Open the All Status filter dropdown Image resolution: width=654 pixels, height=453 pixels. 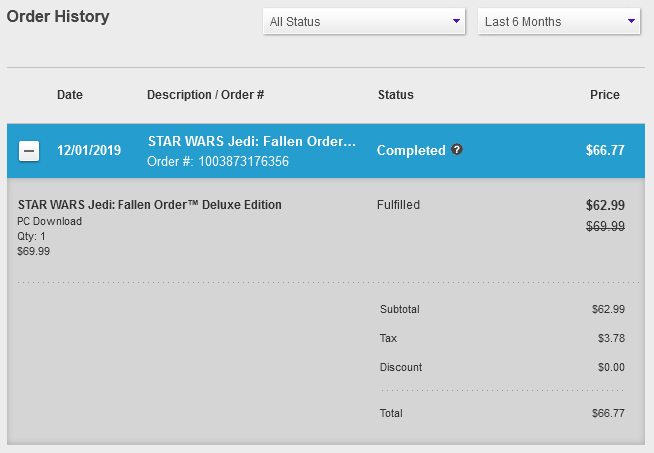(364, 21)
